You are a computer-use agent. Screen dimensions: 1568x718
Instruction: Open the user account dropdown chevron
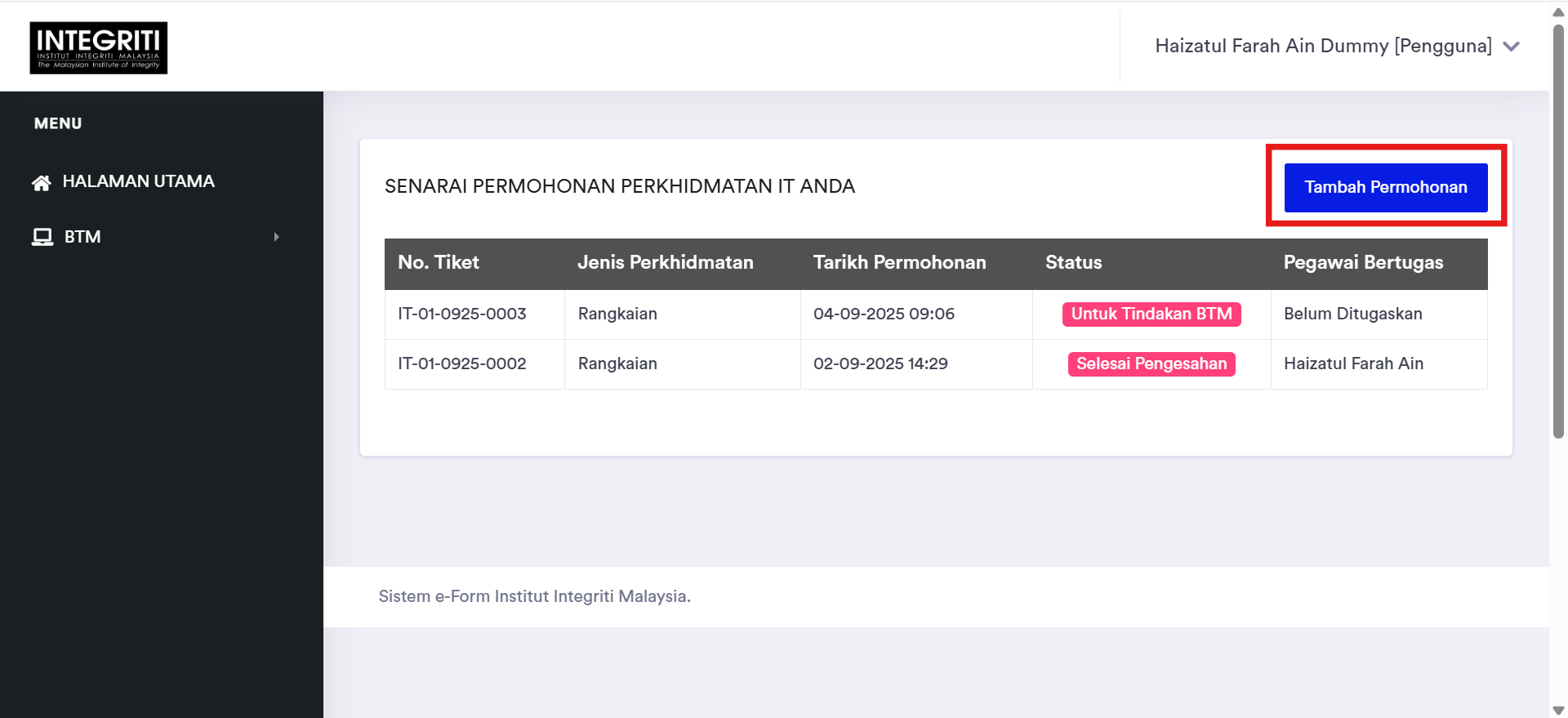(x=1512, y=47)
